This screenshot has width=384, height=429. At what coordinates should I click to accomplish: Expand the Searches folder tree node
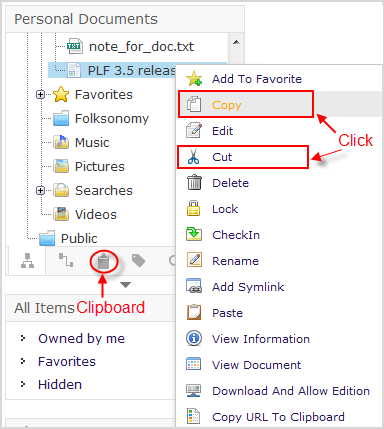(40, 190)
